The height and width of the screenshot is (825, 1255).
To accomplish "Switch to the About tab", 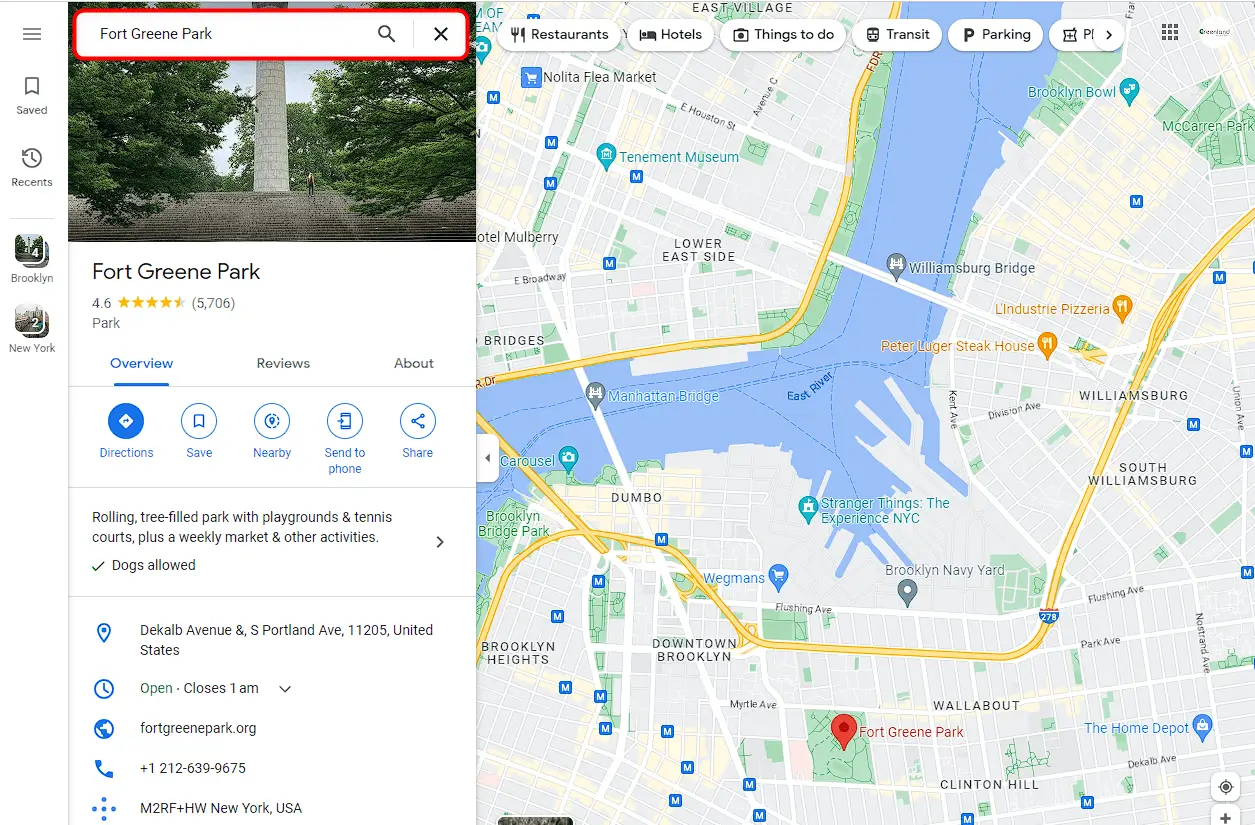I will [414, 364].
